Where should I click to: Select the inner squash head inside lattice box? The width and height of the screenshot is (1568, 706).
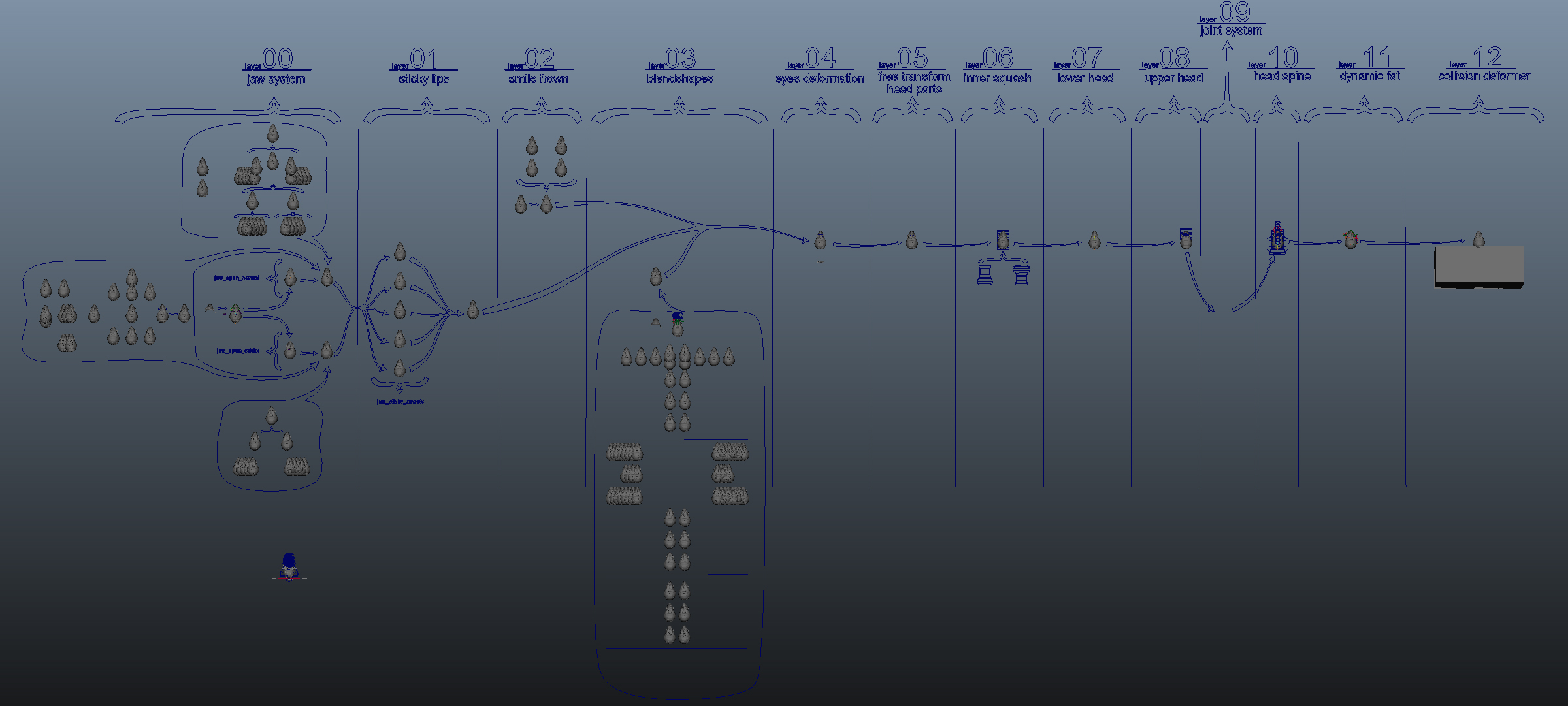[x=1003, y=240]
